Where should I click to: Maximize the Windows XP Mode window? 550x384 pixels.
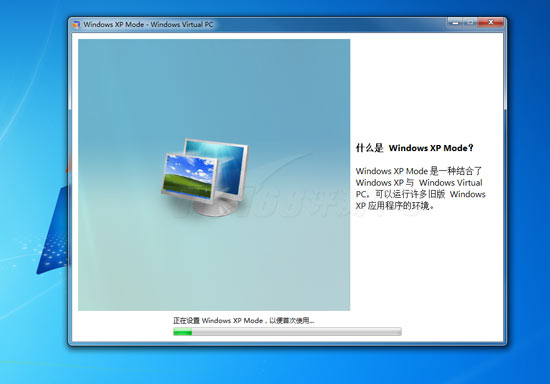click(x=470, y=22)
